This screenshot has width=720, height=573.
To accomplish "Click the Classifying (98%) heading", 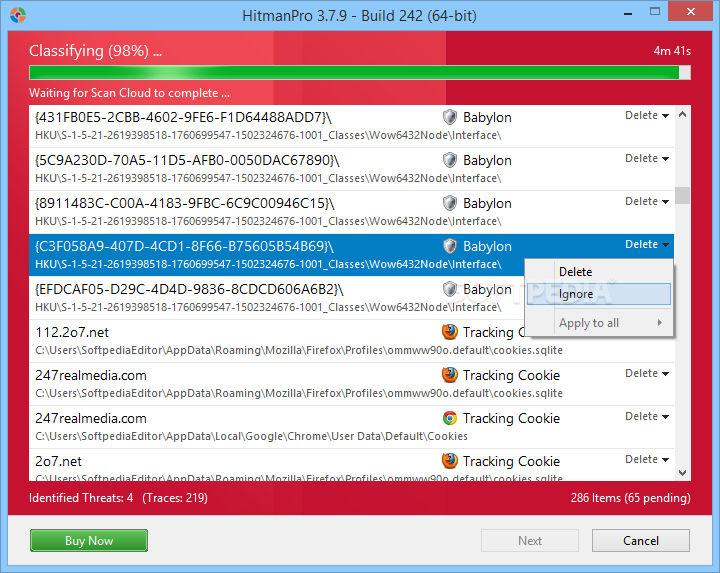I will (96, 51).
